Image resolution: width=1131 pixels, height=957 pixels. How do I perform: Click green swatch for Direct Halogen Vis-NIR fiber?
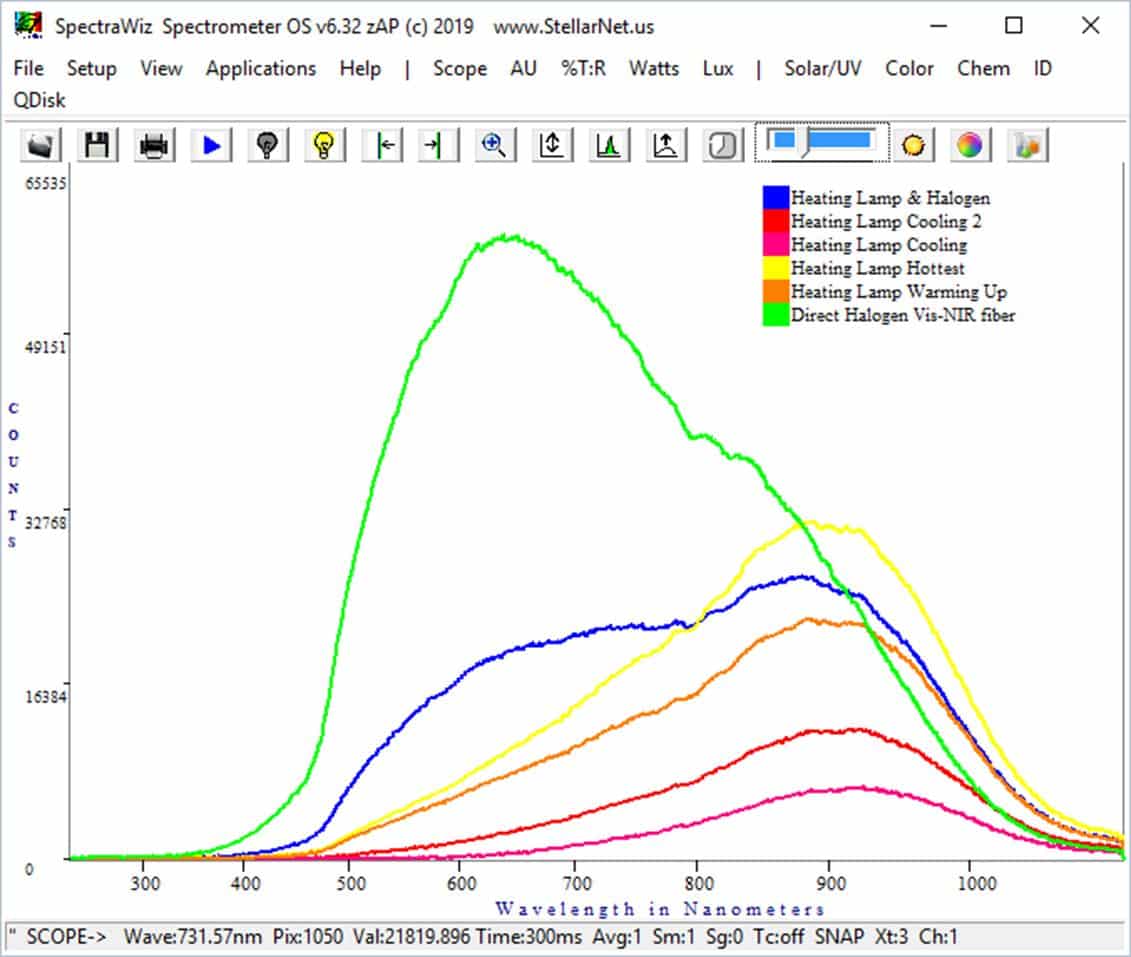775,314
